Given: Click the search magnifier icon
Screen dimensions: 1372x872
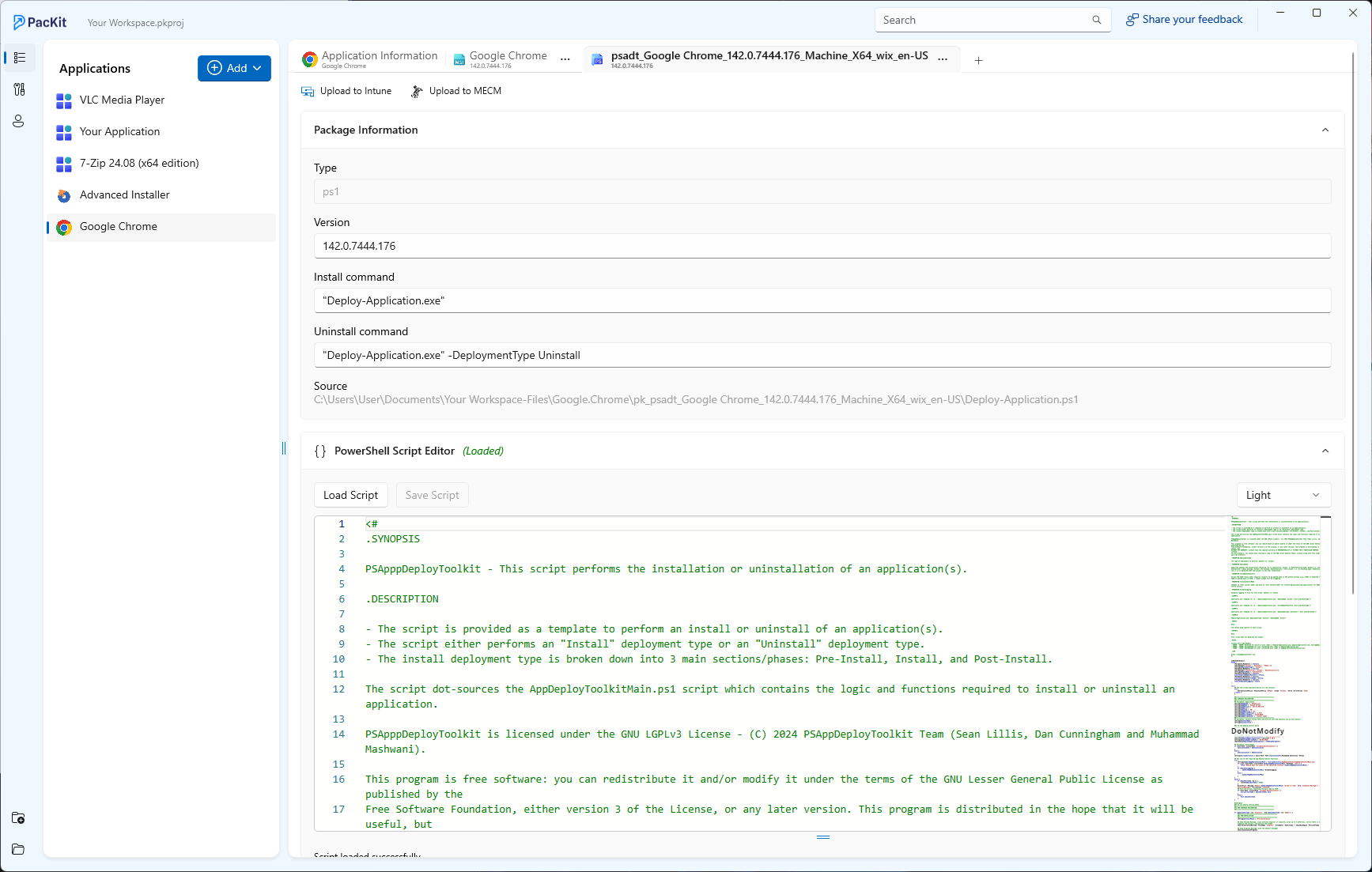Looking at the screenshot, I should coord(1096,21).
